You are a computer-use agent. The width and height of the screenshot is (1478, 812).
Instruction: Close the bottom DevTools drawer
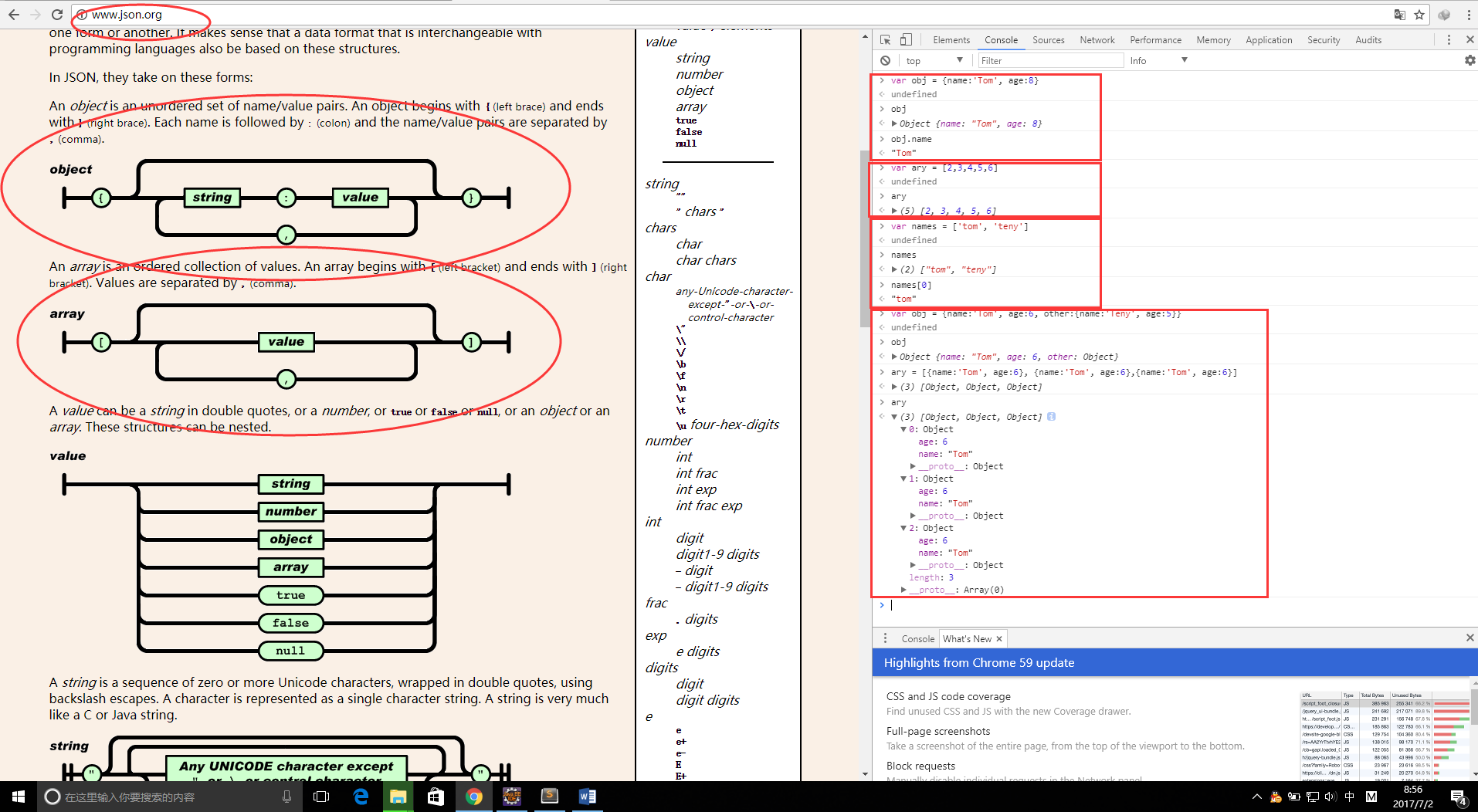point(1470,638)
